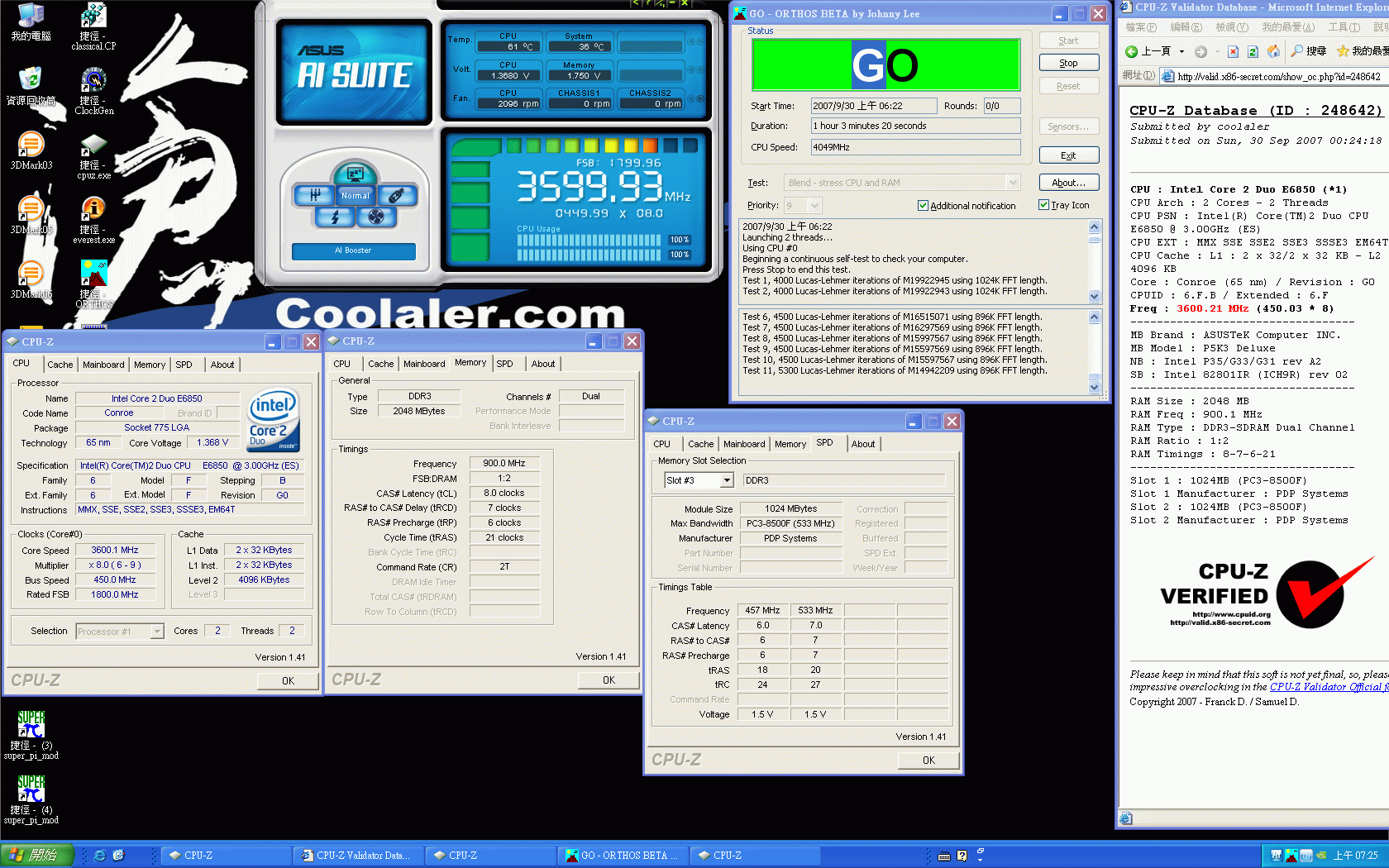Open the About tab in middle CPU-Z window

(543, 364)
